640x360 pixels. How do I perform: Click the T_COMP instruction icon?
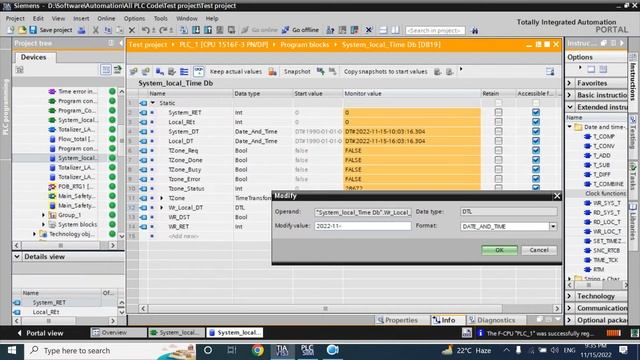point(587,136)
